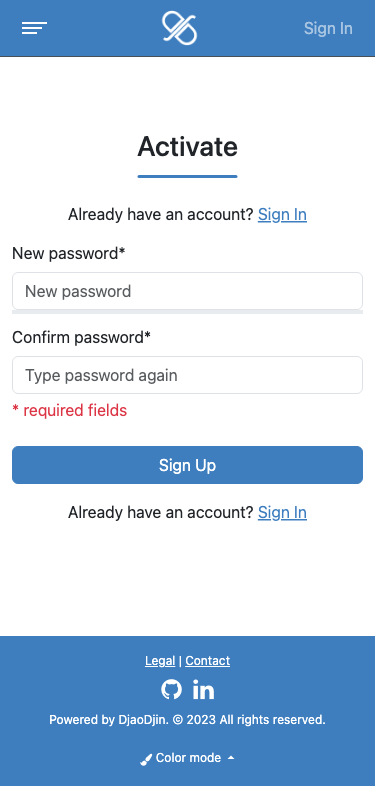The height and width of the screenshot is (786, 375).
Task: Submit the form with Sign Up button
Action: [188, 465]
